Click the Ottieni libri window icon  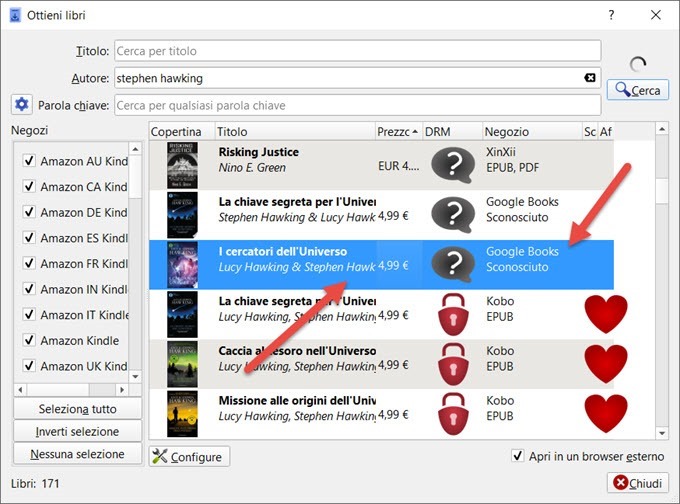click(x=15, y=15)
